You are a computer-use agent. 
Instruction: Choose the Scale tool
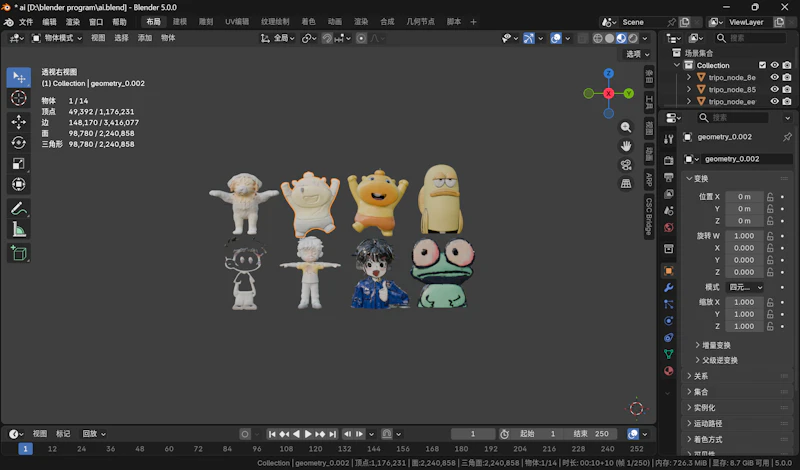[x=19, y=163]
